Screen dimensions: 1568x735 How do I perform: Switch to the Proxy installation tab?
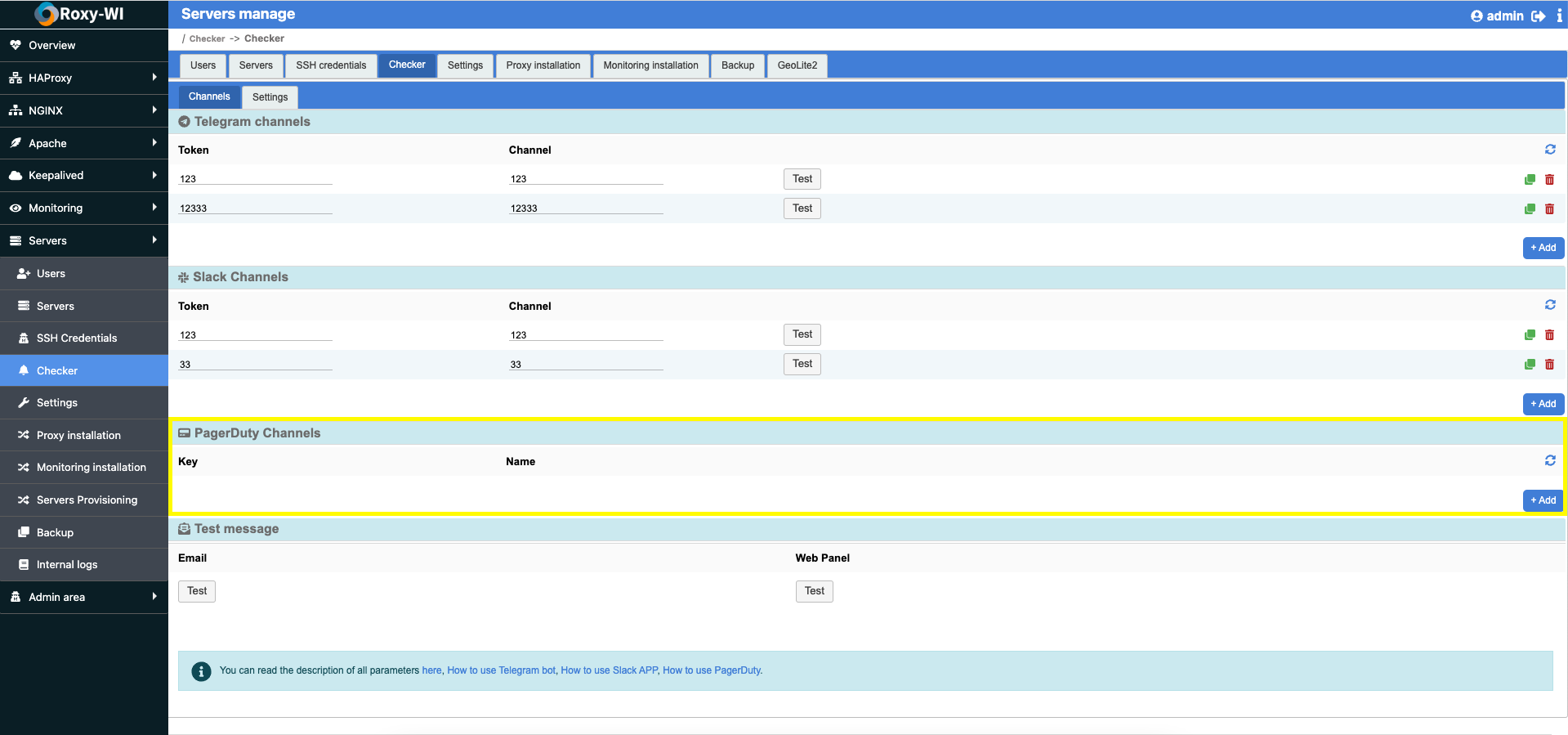pyautogui.click(x=543, y=65)
